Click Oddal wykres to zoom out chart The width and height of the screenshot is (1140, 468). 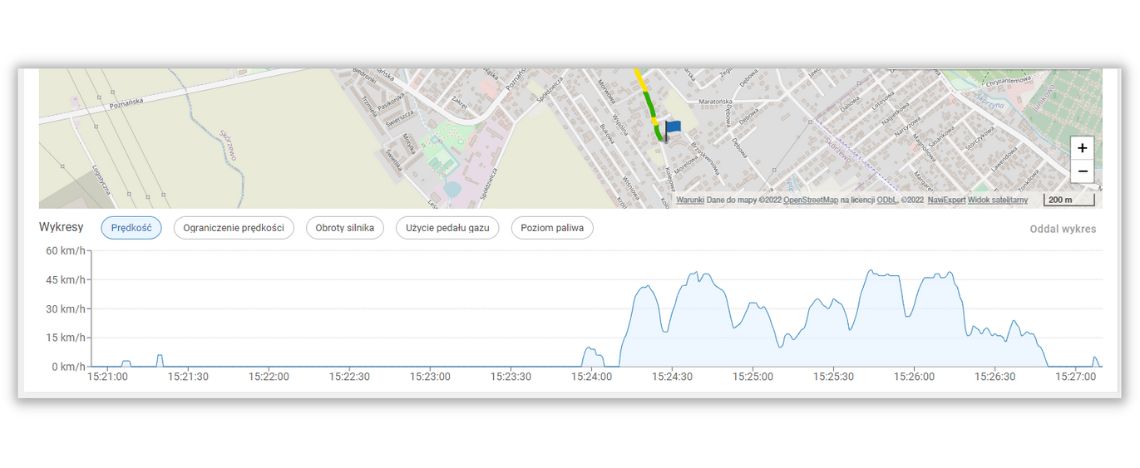click(x=1062, y=229)
